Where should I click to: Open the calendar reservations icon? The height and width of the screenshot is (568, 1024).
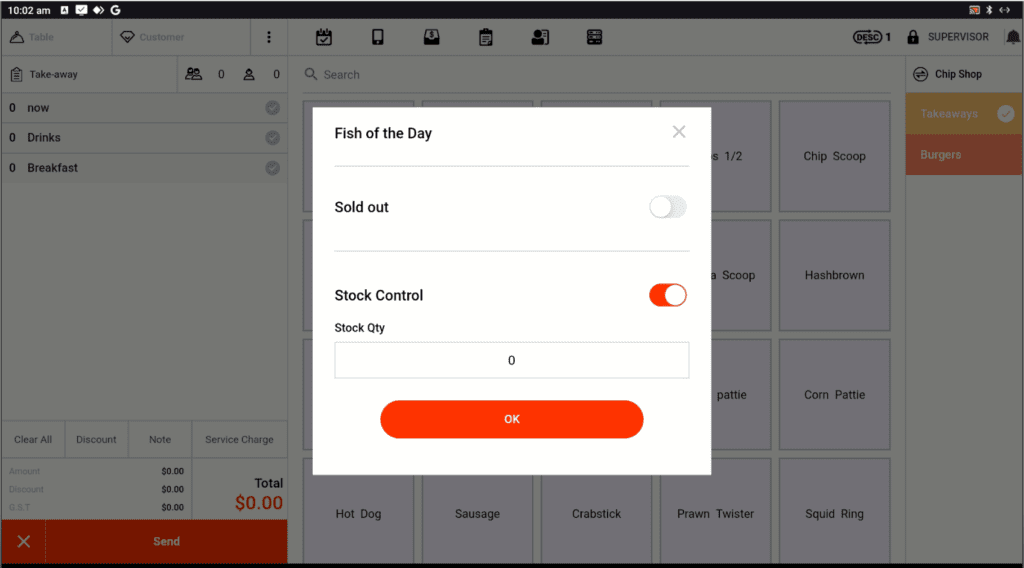tap(324, 37)
